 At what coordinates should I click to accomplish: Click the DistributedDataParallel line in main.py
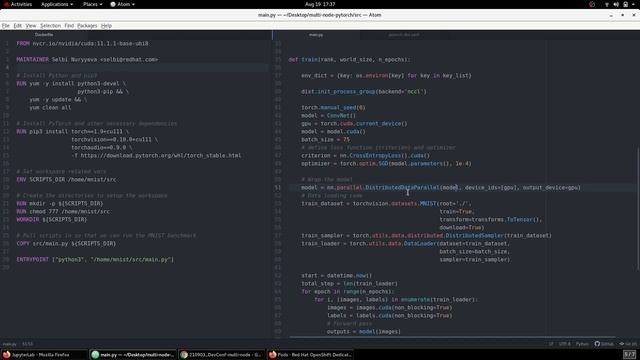click(441, 187)
